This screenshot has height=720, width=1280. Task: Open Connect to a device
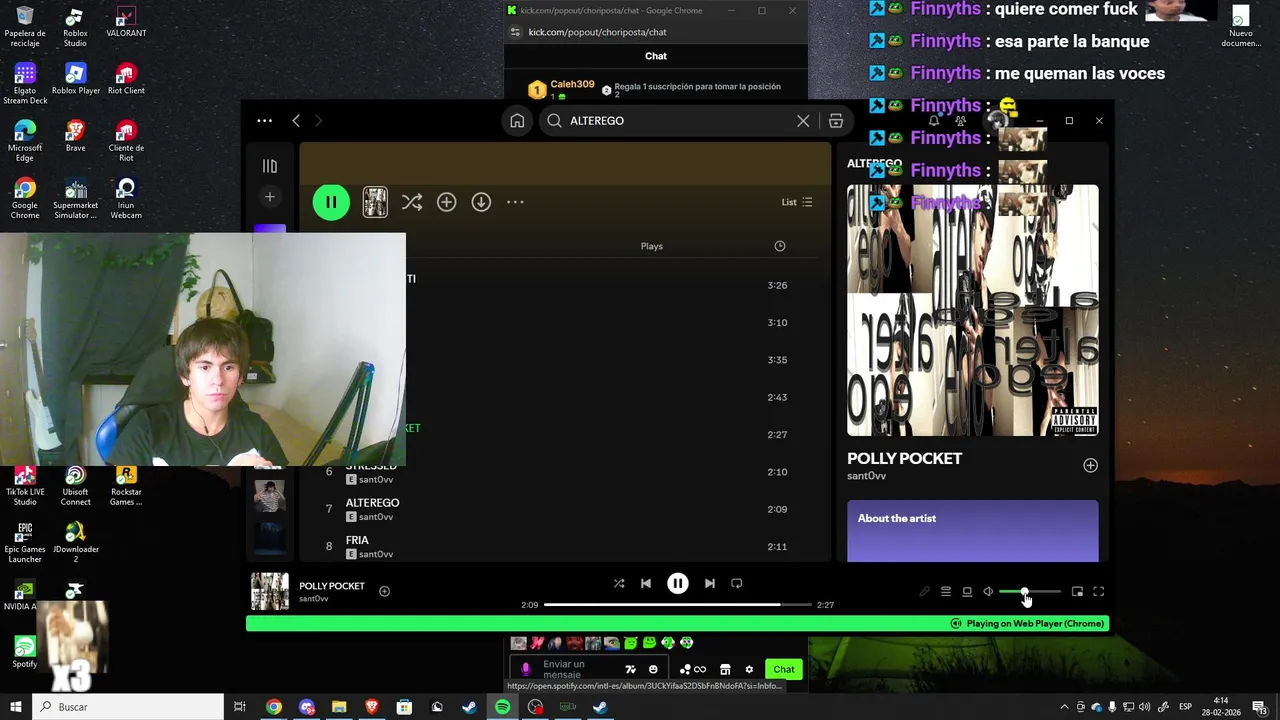pos(967,592)
